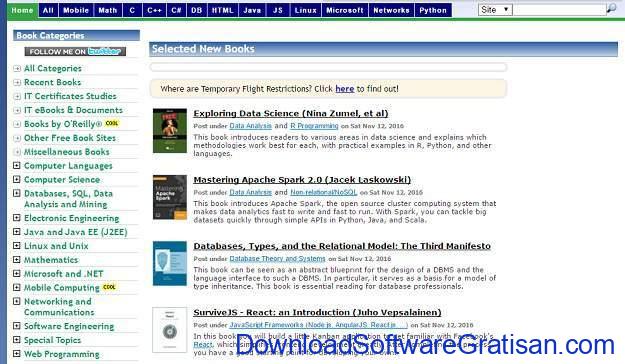Open the JS tab

278,10
